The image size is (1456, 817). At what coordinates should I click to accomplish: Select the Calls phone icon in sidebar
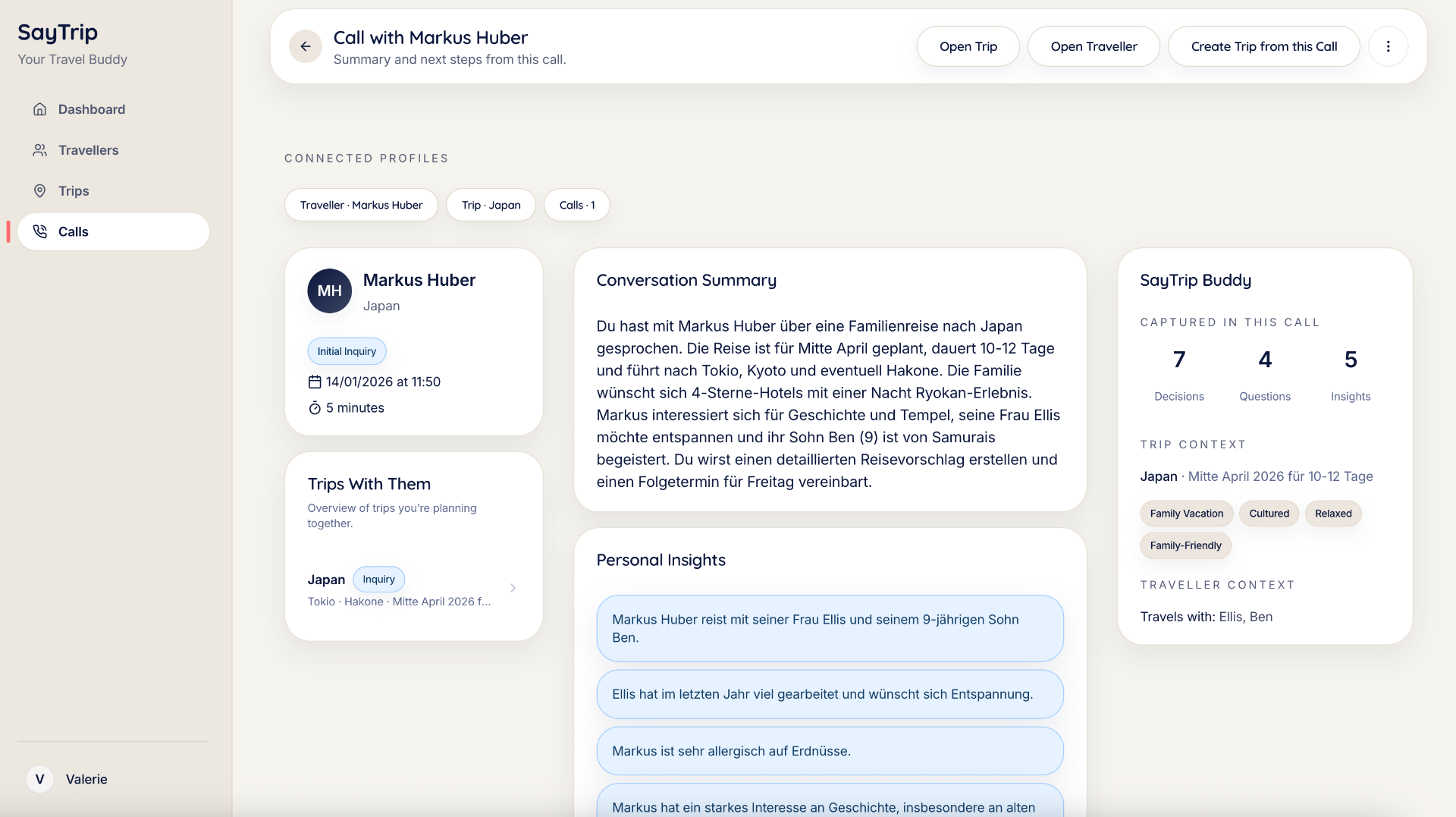pos(39,231)
